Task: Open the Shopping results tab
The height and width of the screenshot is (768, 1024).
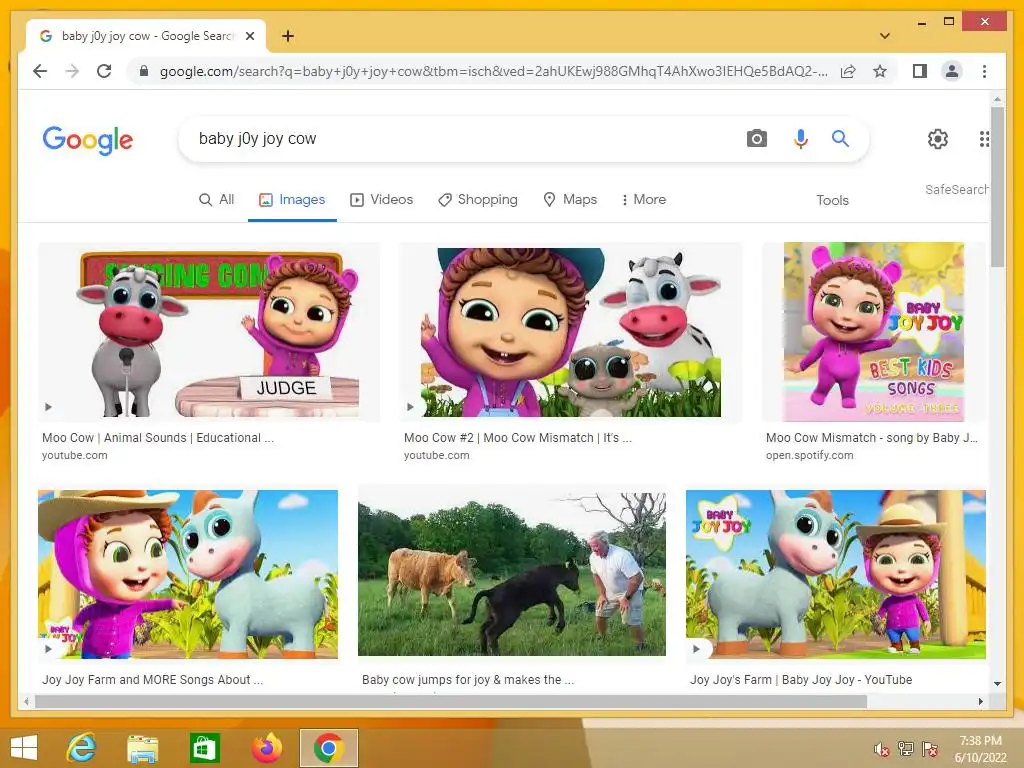Action: 478,199
